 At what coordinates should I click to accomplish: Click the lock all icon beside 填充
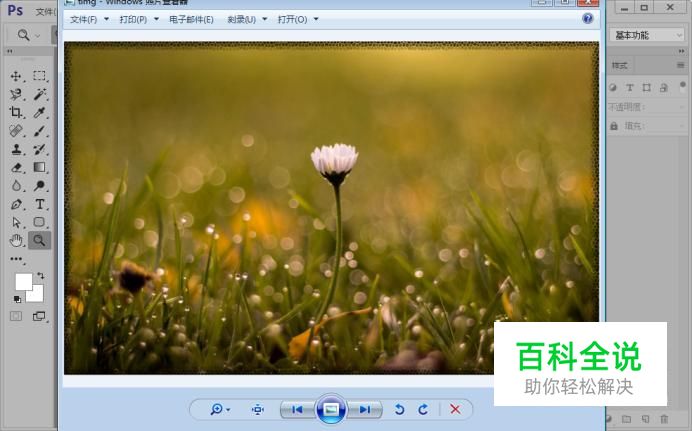click(614, 126)
